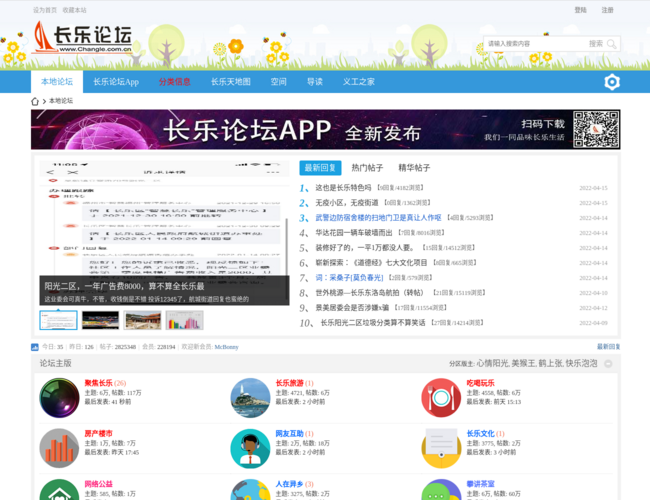This screenshot has height=500, width=650.
Task: Switch to 热门帖子 tab
Action: (x=367, y=168)
